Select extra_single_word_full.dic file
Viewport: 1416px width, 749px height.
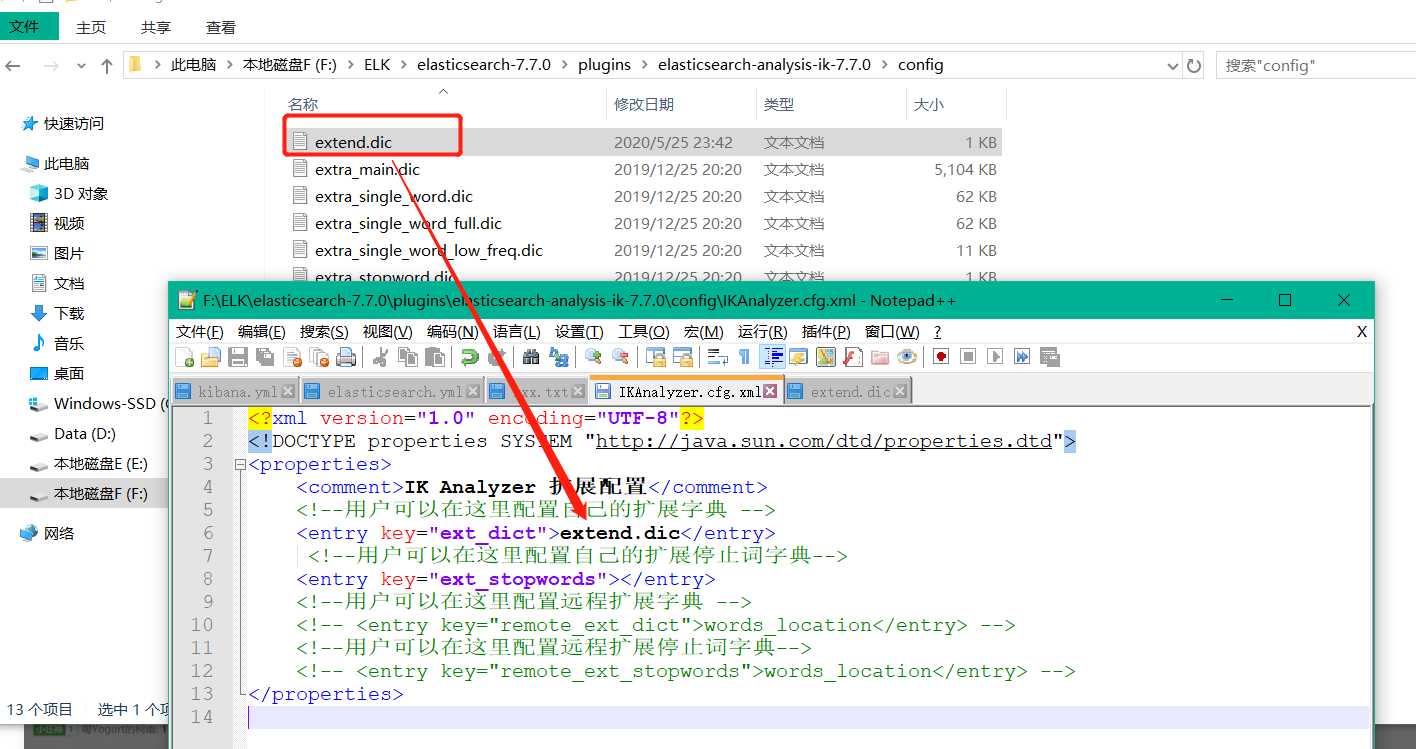(x=408, y=224)
